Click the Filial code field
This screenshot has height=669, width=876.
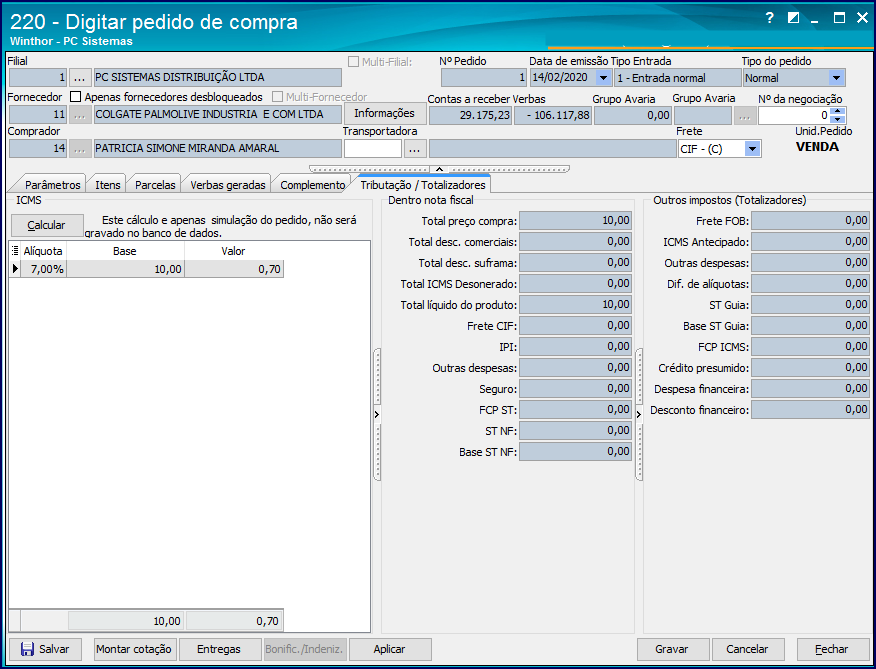coord(38,78)
